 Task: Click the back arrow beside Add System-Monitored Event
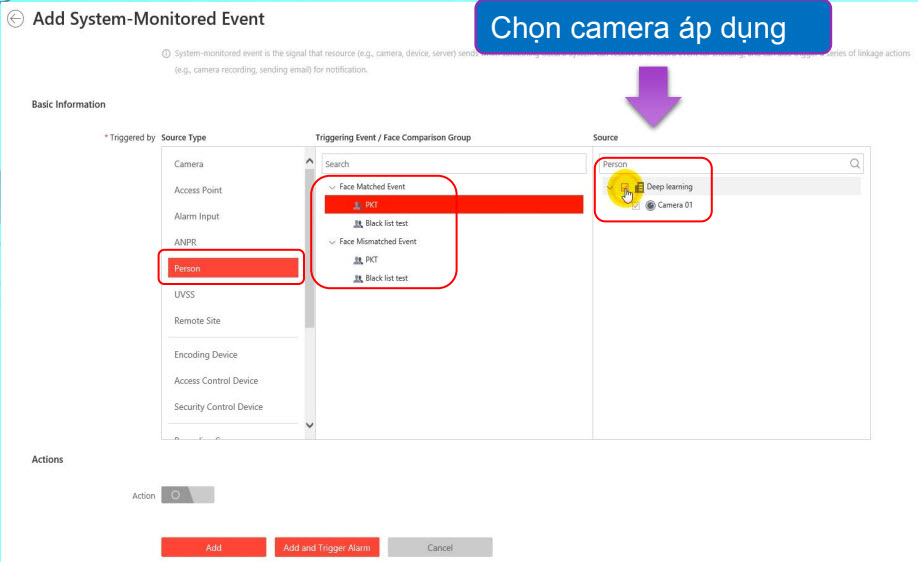click(15, 19)
